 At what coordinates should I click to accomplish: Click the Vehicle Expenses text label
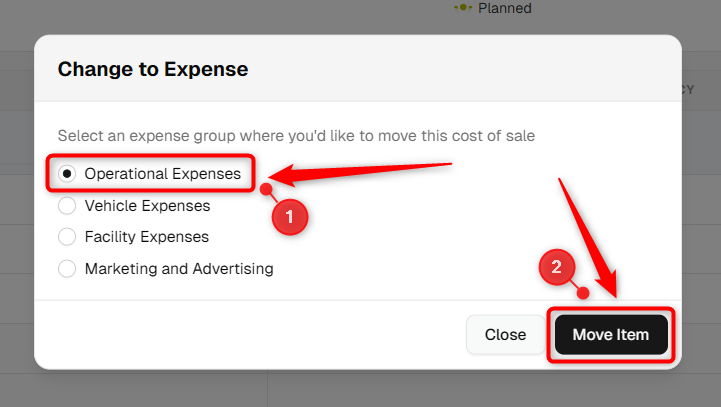point(147,206)
